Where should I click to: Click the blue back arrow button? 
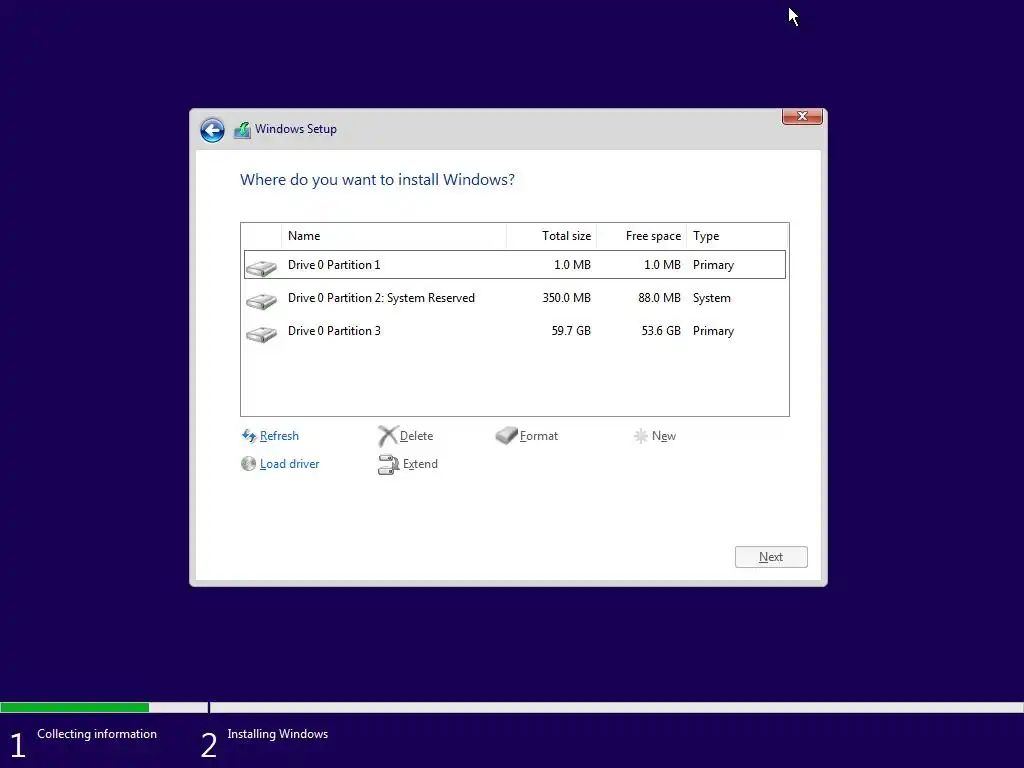coord(212,130)
